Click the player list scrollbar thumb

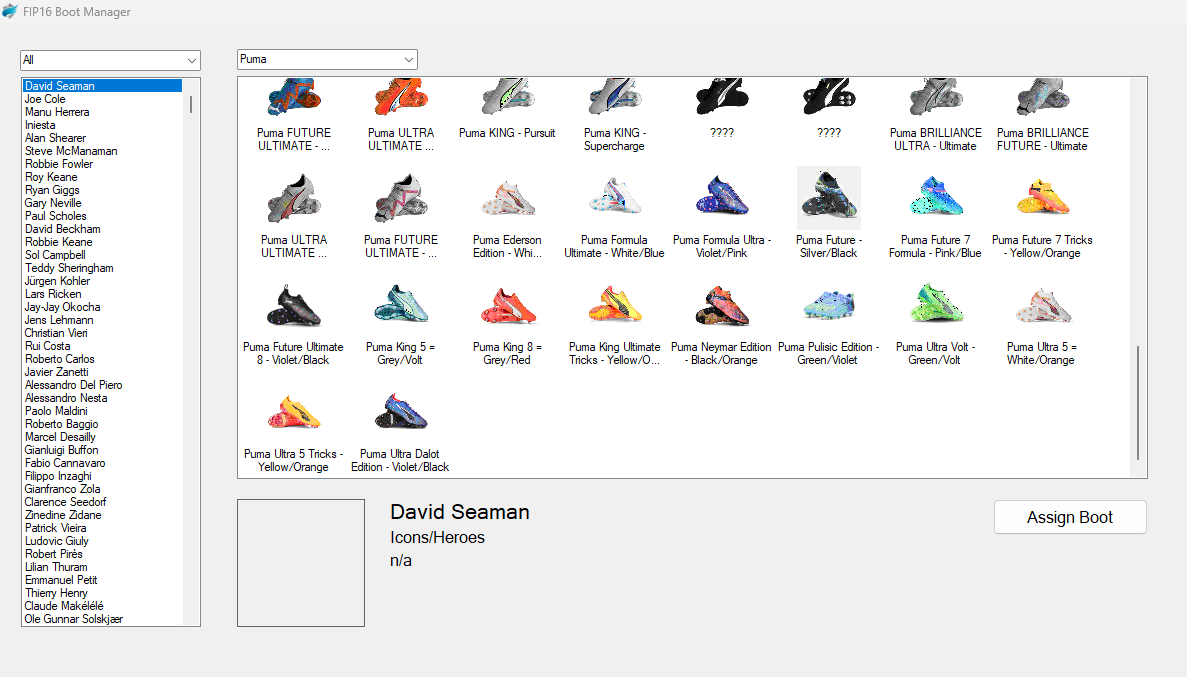191,105
